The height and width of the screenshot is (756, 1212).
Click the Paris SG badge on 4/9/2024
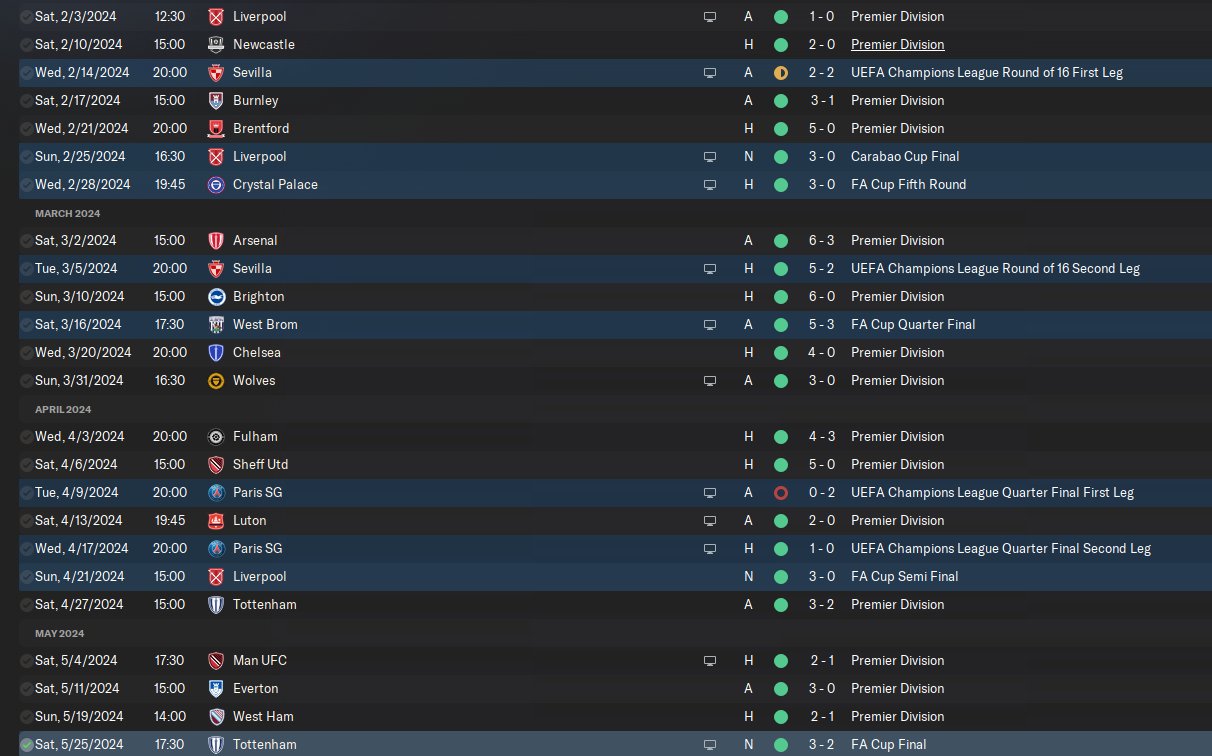[216, 493]
